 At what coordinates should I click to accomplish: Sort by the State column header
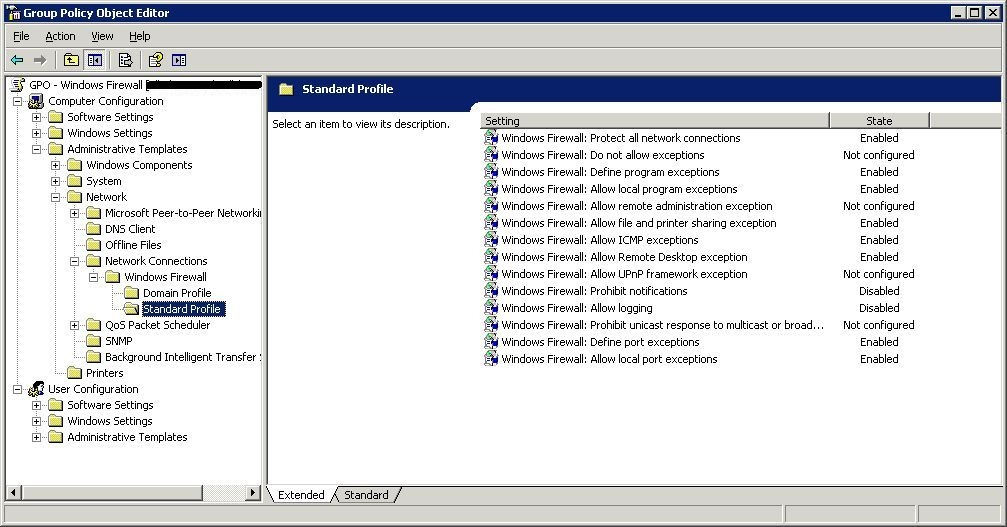(x=879, y=121)
